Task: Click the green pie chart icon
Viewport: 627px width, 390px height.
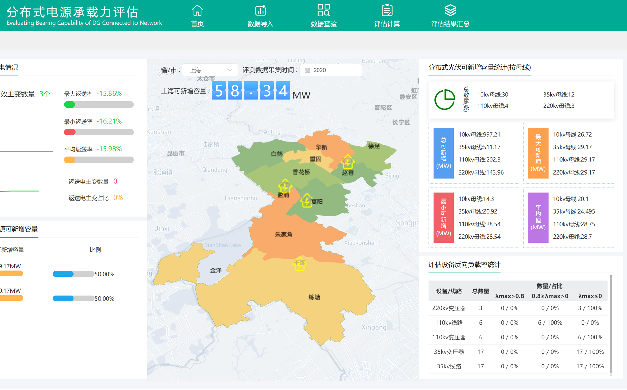Action: 445,100
